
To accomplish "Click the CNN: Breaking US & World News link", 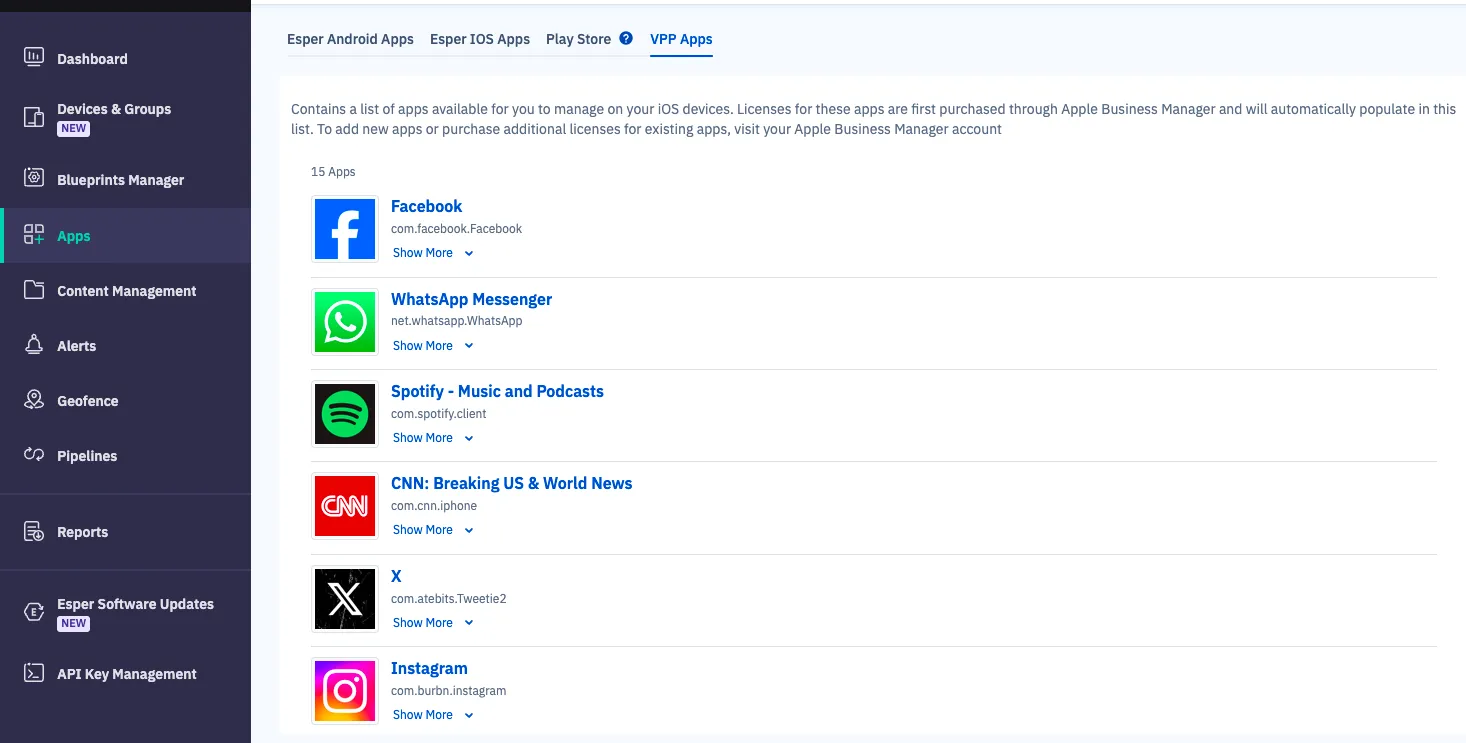I will tap(511, 483).
